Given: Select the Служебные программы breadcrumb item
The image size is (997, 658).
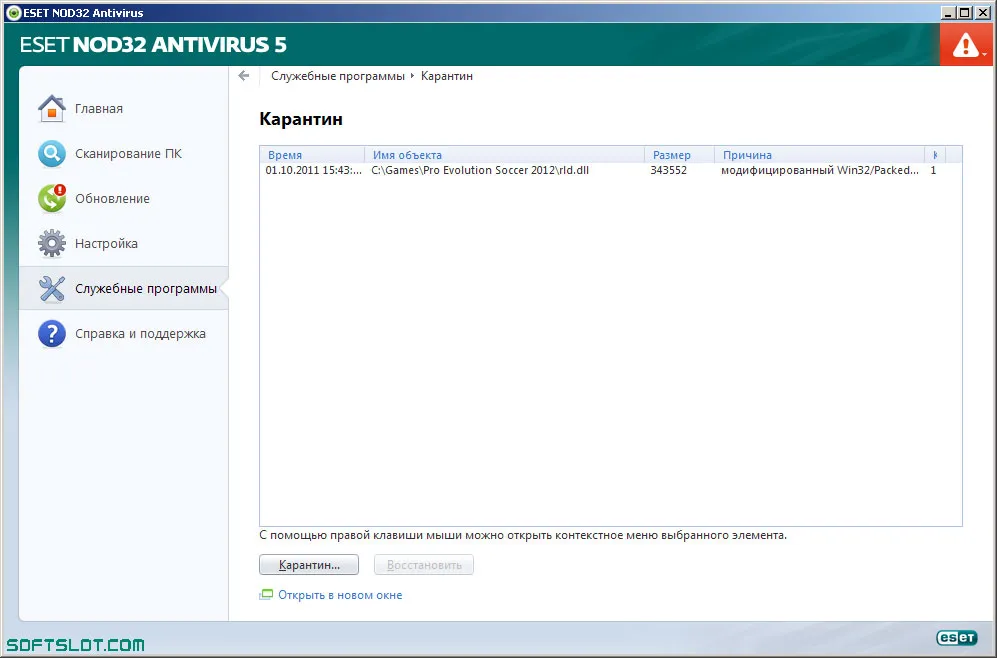Looking at the screenshot, I should click(x=338, y=76).
